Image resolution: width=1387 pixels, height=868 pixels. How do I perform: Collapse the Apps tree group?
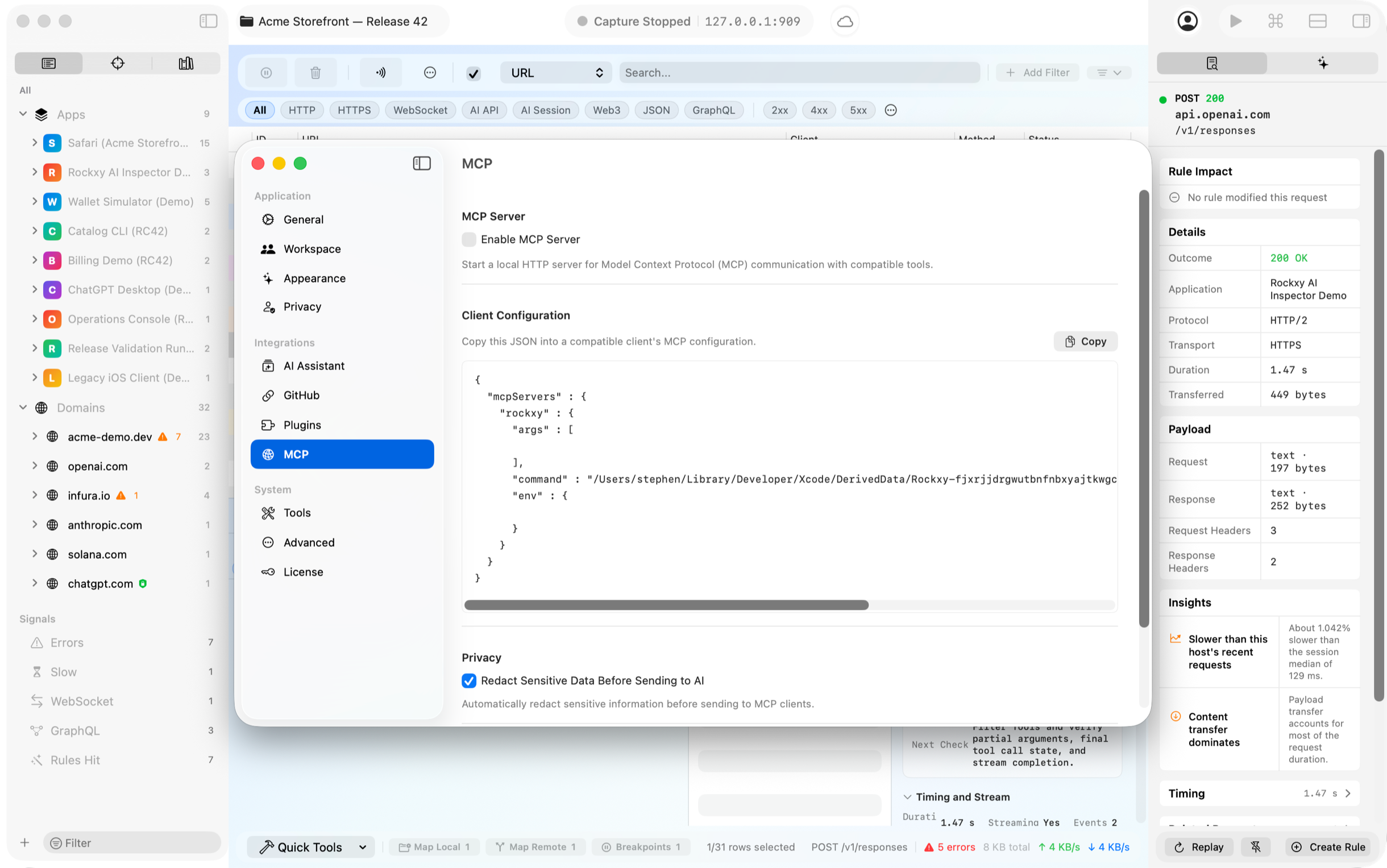point(23,114)
